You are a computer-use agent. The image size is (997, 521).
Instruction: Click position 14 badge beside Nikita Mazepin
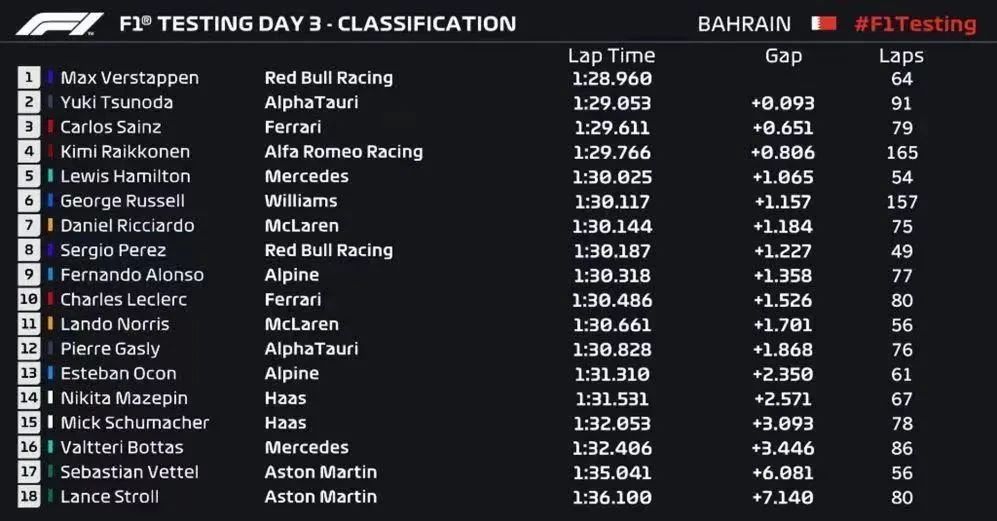[29, 398]
